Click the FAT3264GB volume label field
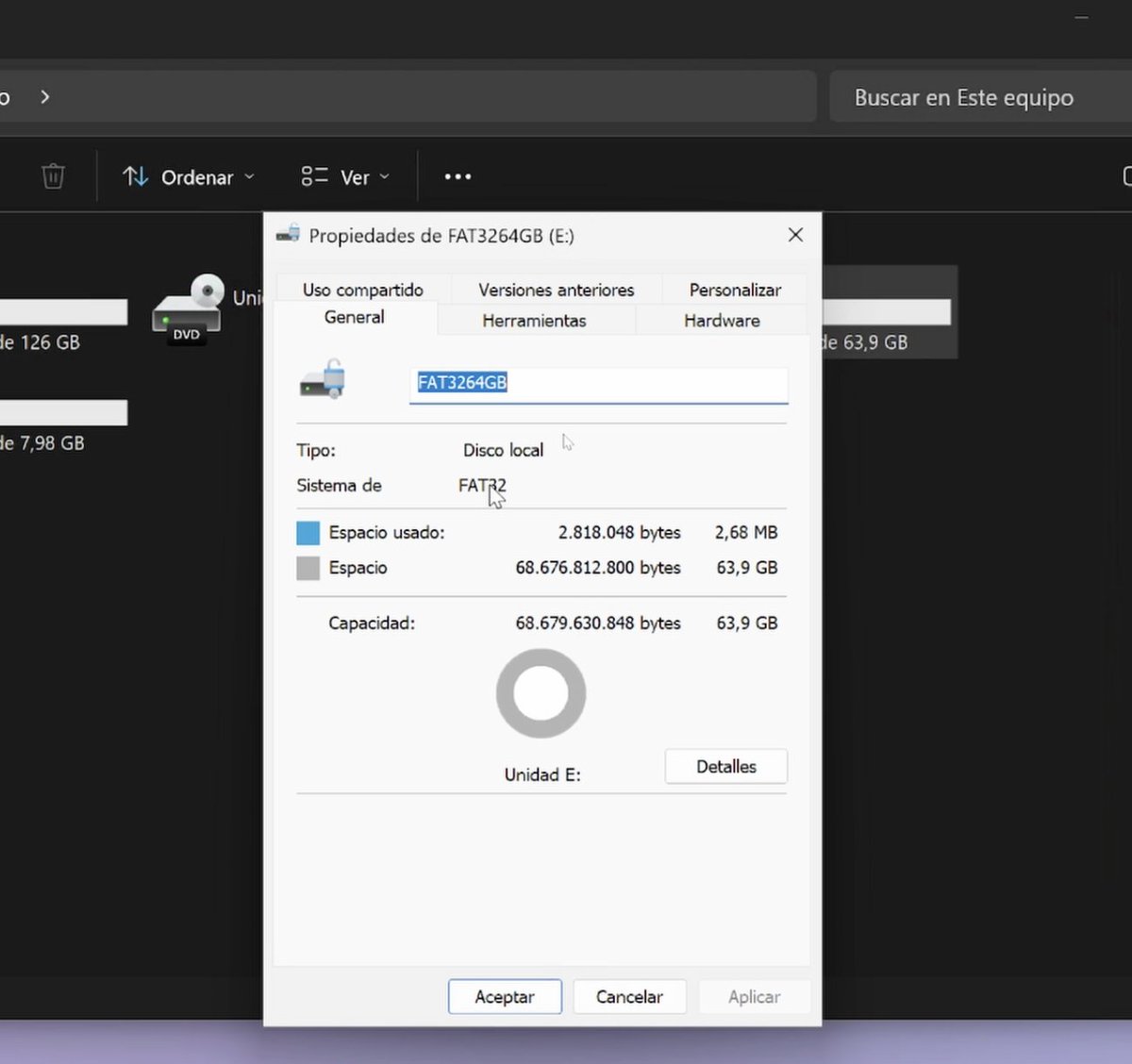This screenshot has height=1064, width=1132. point(598,385)
